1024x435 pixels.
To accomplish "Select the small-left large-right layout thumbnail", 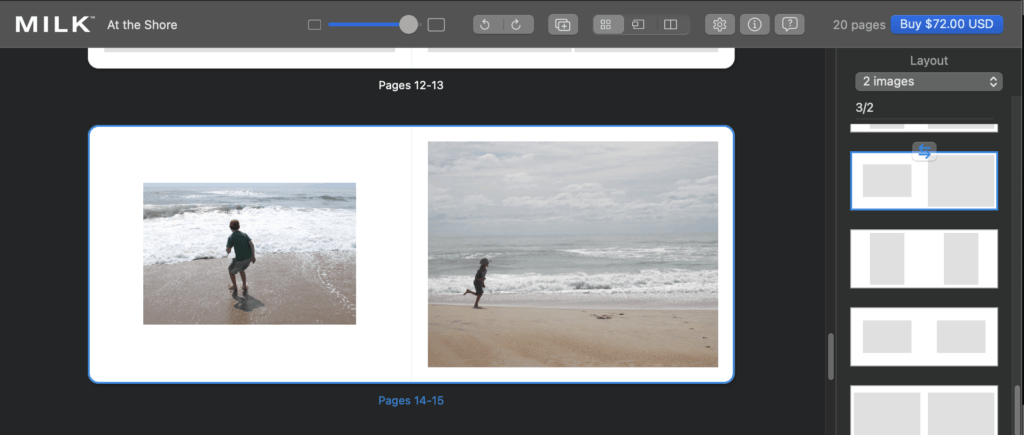I will 923,181.
